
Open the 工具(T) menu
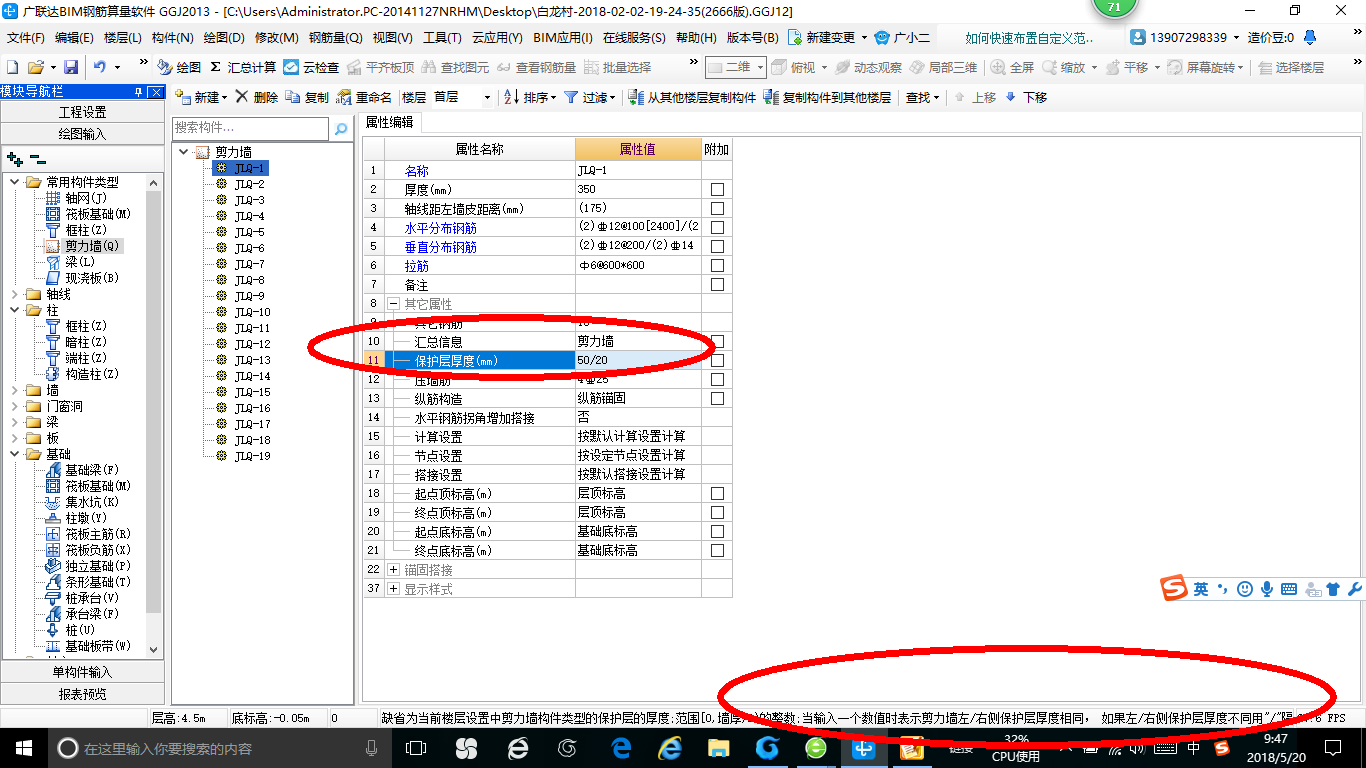pyautogui.click(x=442, y=38)
